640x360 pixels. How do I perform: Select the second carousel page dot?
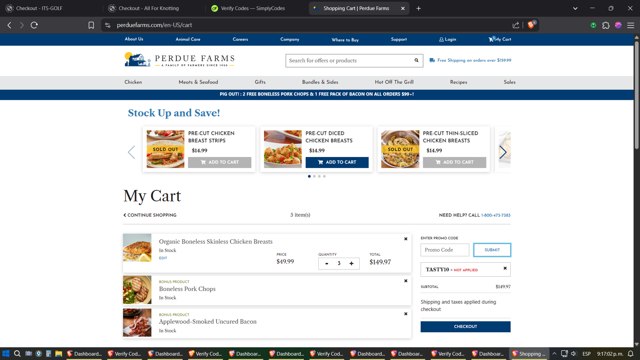(314, 176)
